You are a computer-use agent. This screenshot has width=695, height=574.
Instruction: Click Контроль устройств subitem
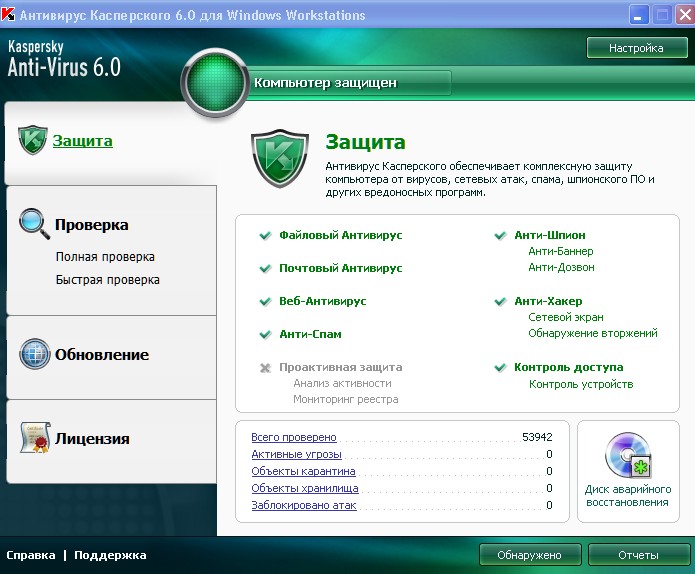pyautogui.click(x=581, y=384)
